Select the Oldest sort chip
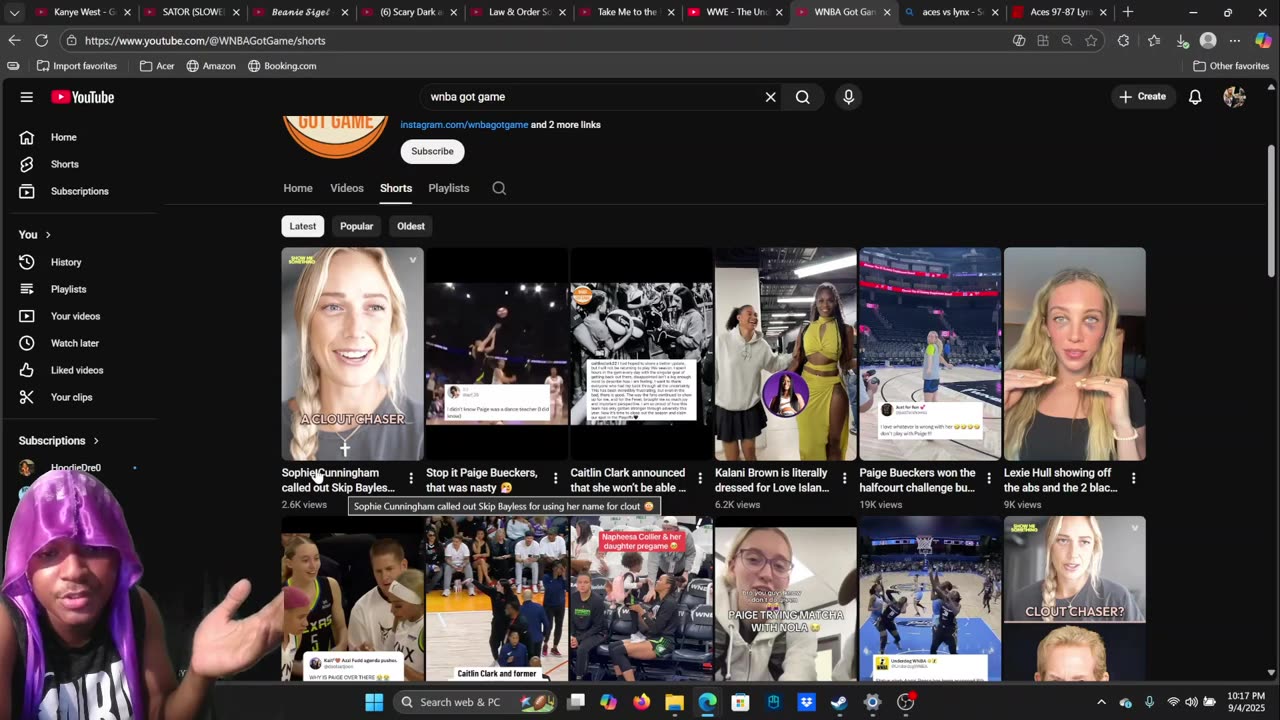 tap(411, 226)
